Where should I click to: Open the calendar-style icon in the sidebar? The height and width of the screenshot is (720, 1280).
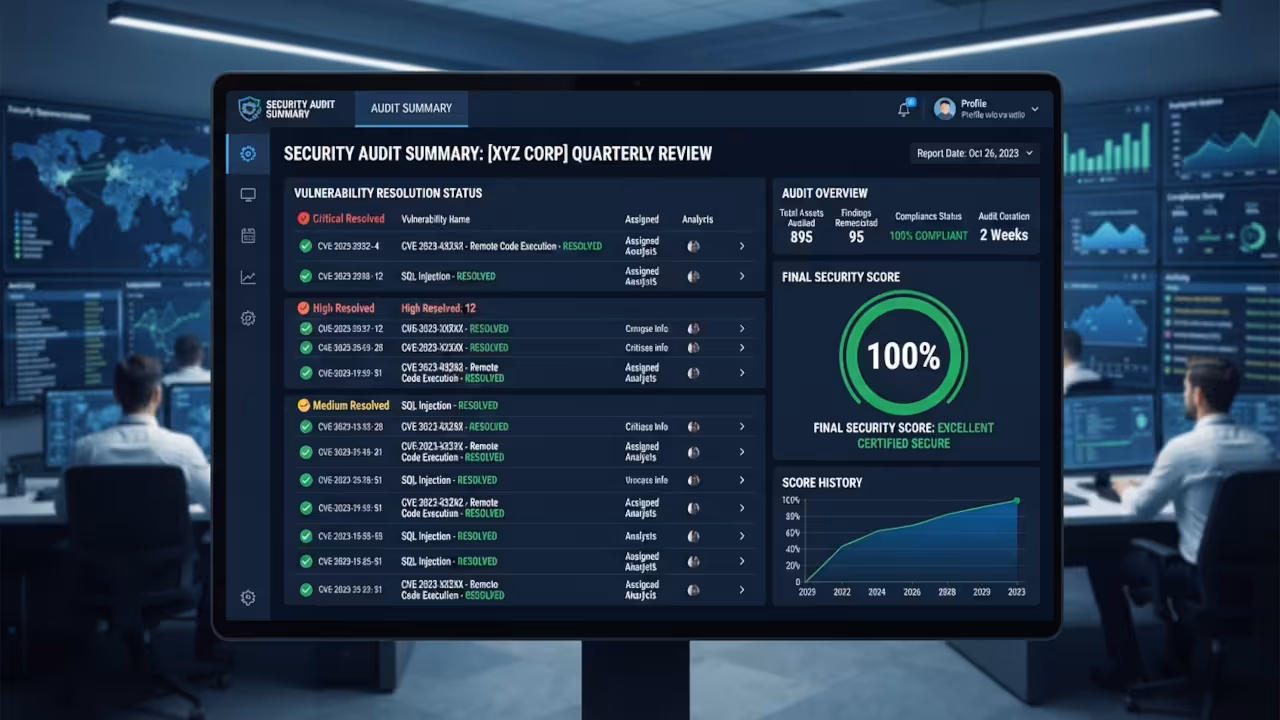[x=248, y=236]
